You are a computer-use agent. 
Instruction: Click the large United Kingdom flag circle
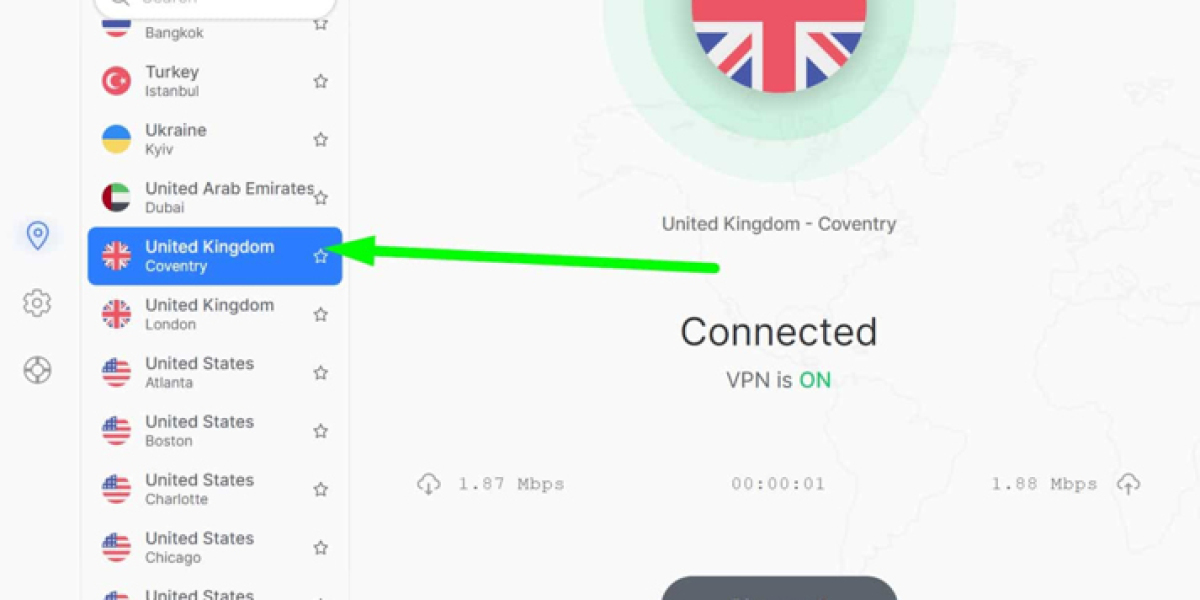[x=779, y=40]
